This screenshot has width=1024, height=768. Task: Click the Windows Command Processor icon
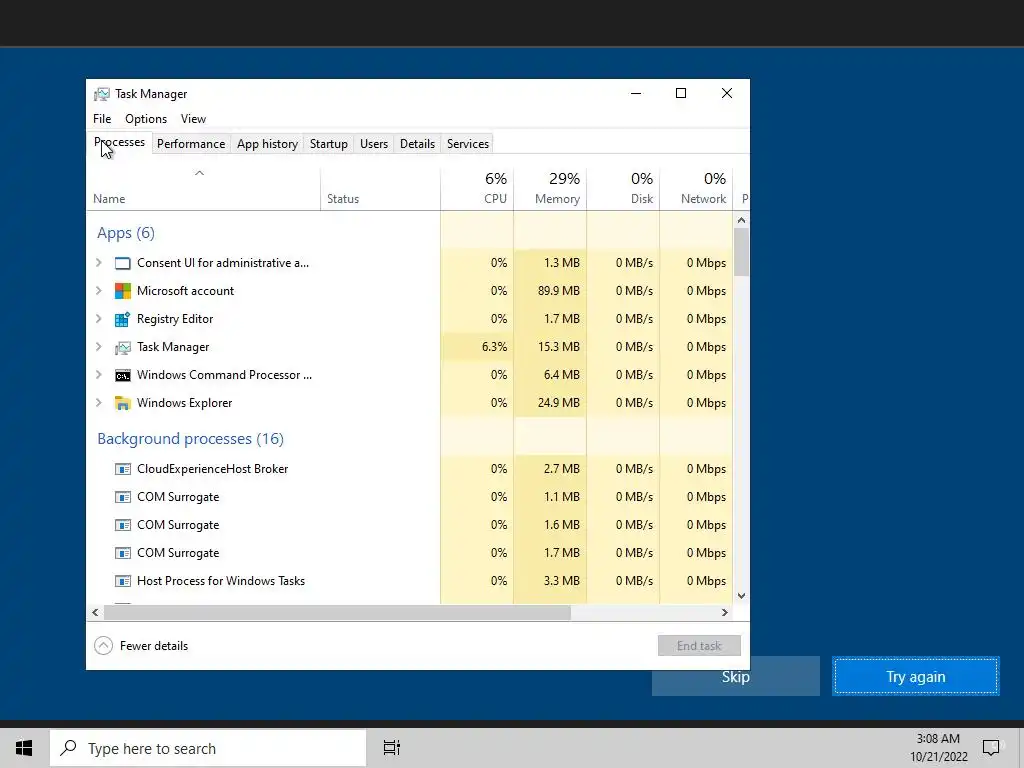pyautogui.click(x=123, y=376)
